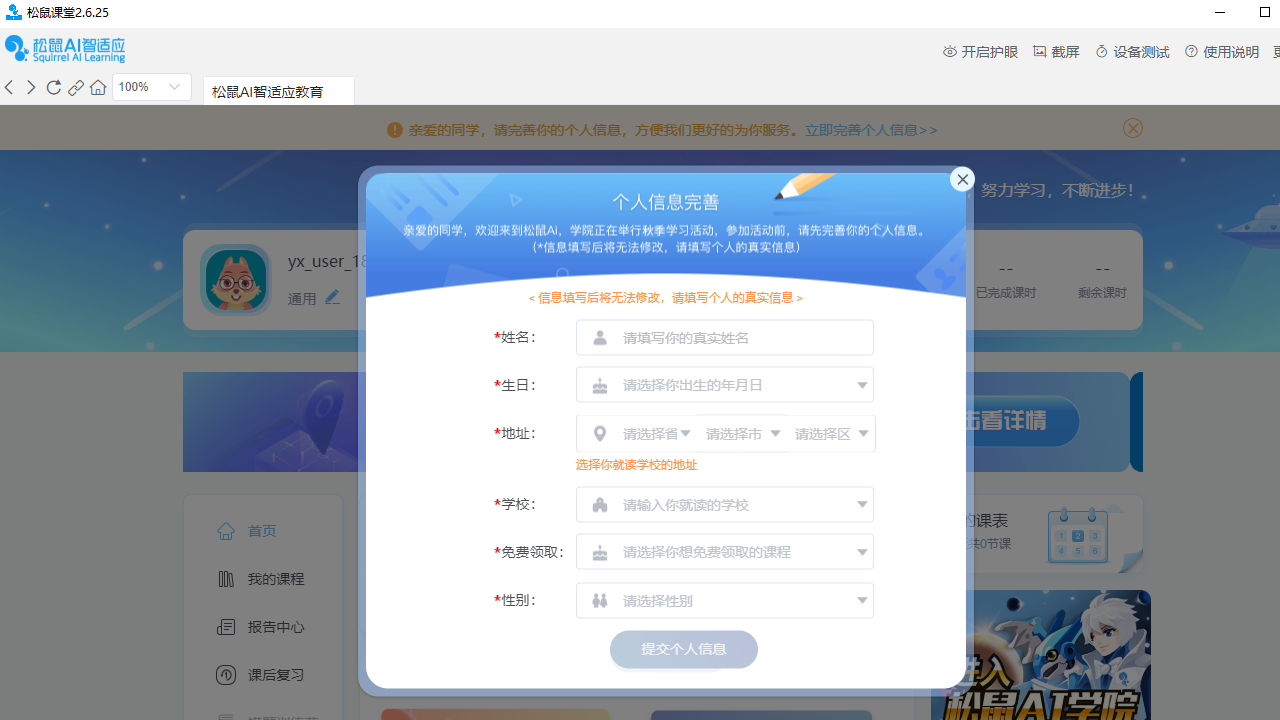
Task: Edit the nickname using the pencil icon
Action: (332, 297)
